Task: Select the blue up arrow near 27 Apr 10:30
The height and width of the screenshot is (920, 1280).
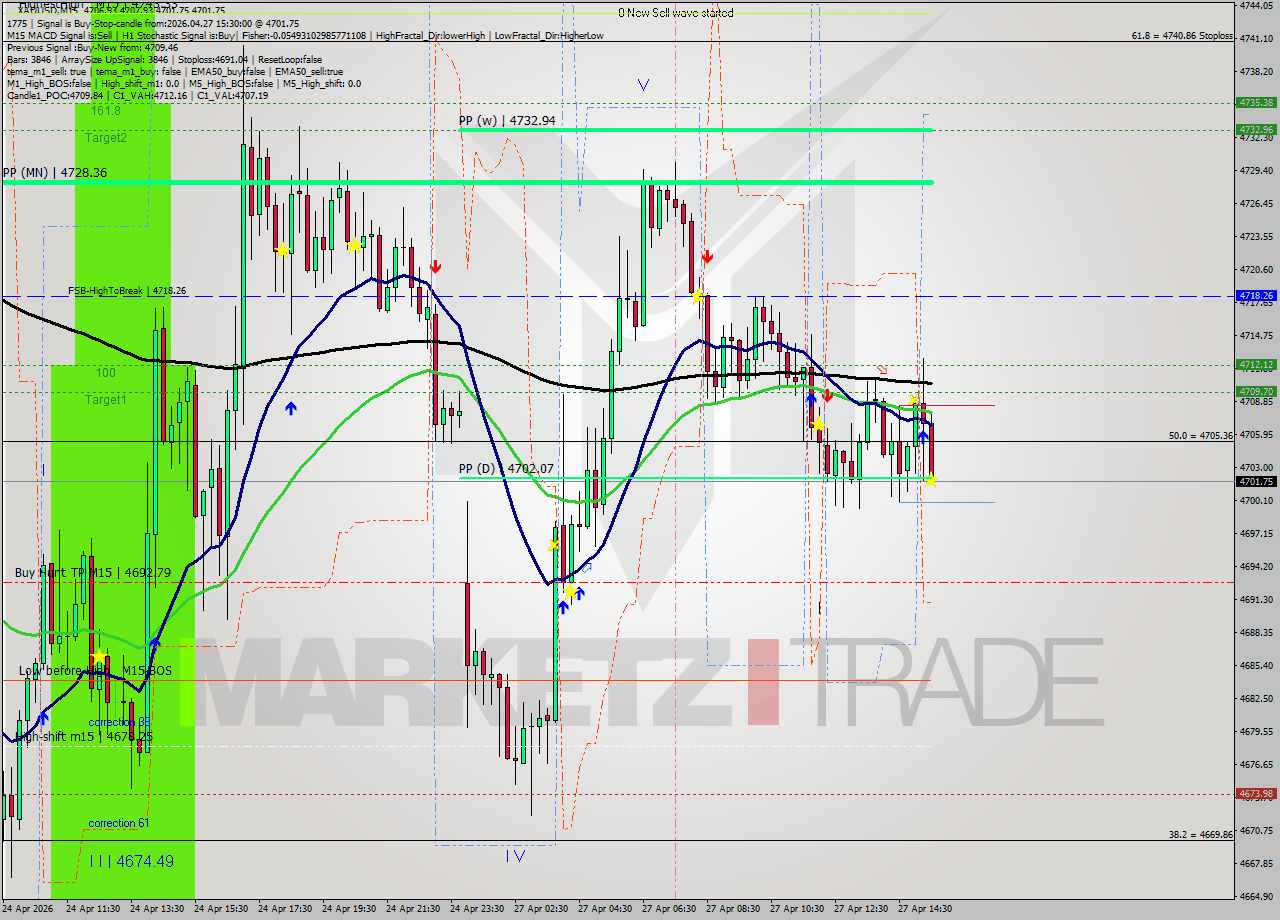Action: tap(811, 399)
